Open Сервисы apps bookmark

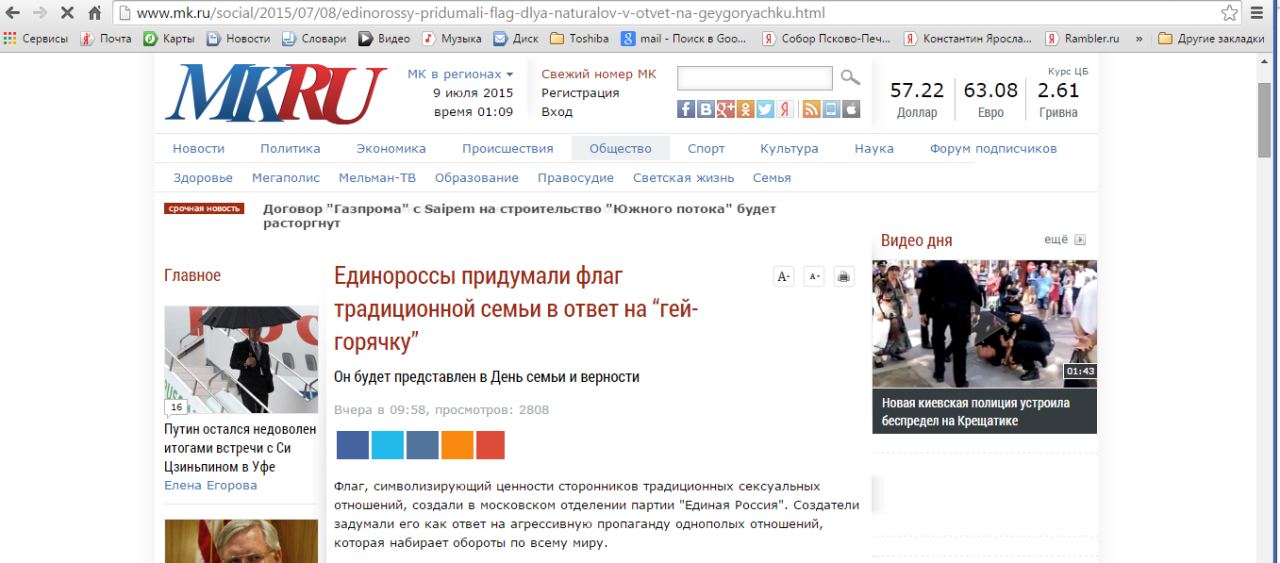(36, 39)
